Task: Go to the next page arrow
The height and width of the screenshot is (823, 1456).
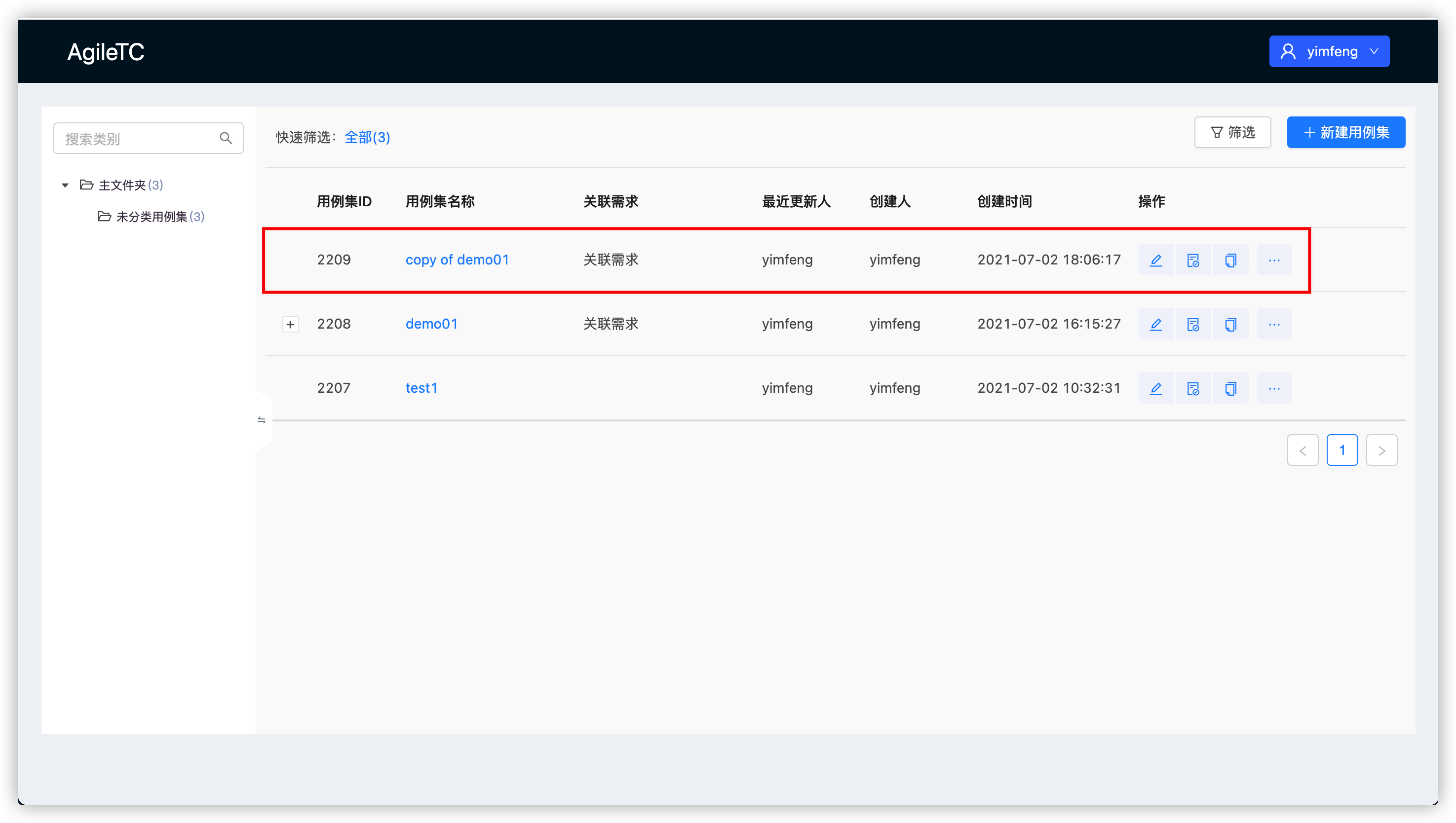Action: tap(1381, 450)
